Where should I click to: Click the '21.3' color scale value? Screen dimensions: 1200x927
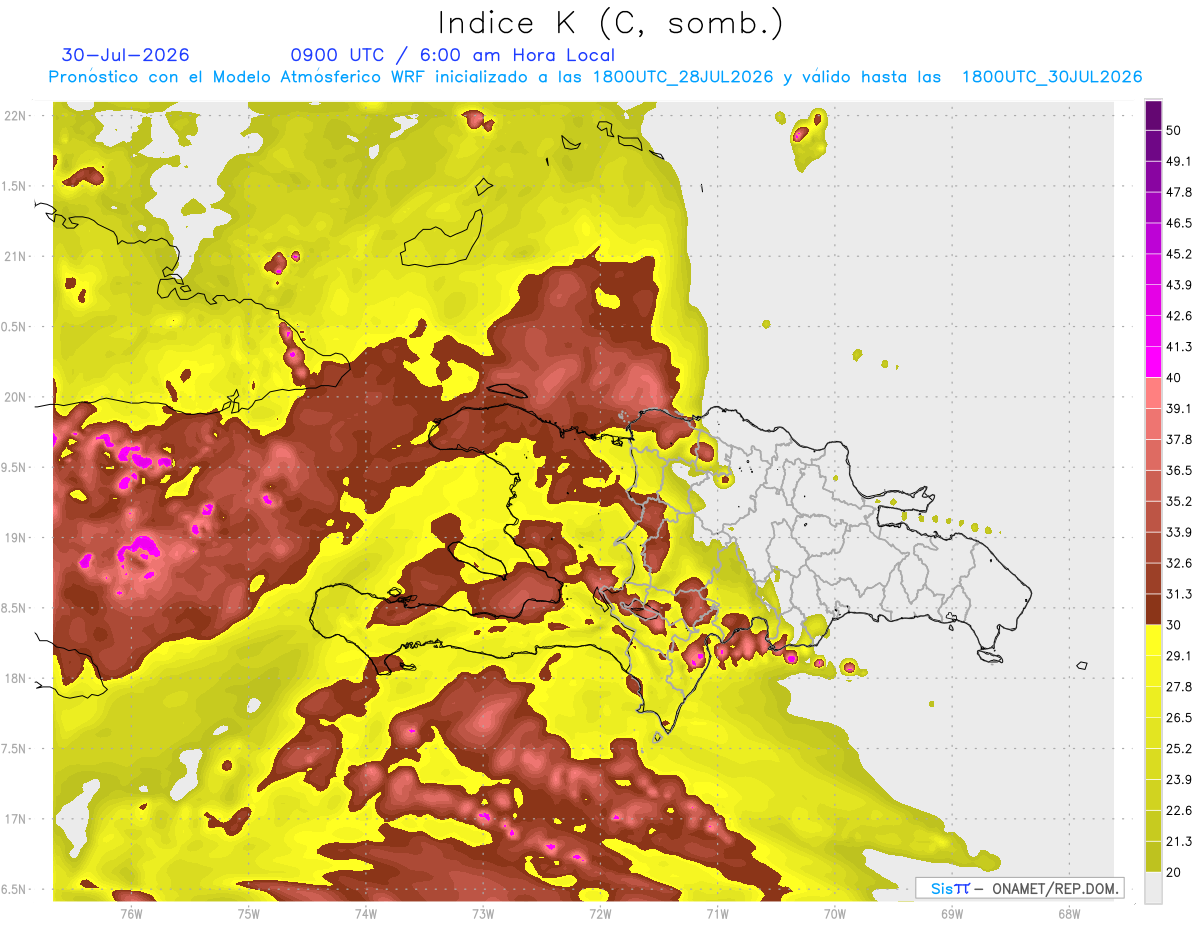point(1179,843)
